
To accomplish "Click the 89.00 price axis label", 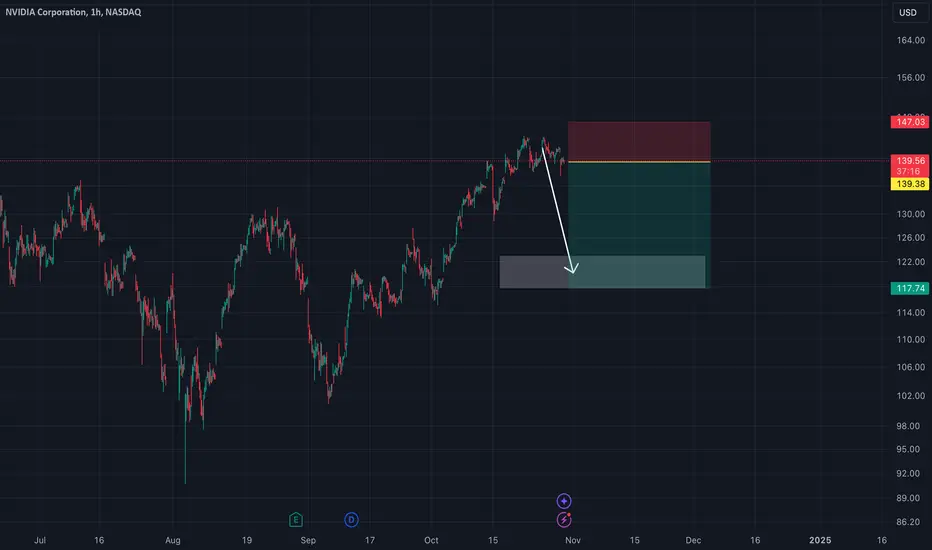I will pos(908,498).
